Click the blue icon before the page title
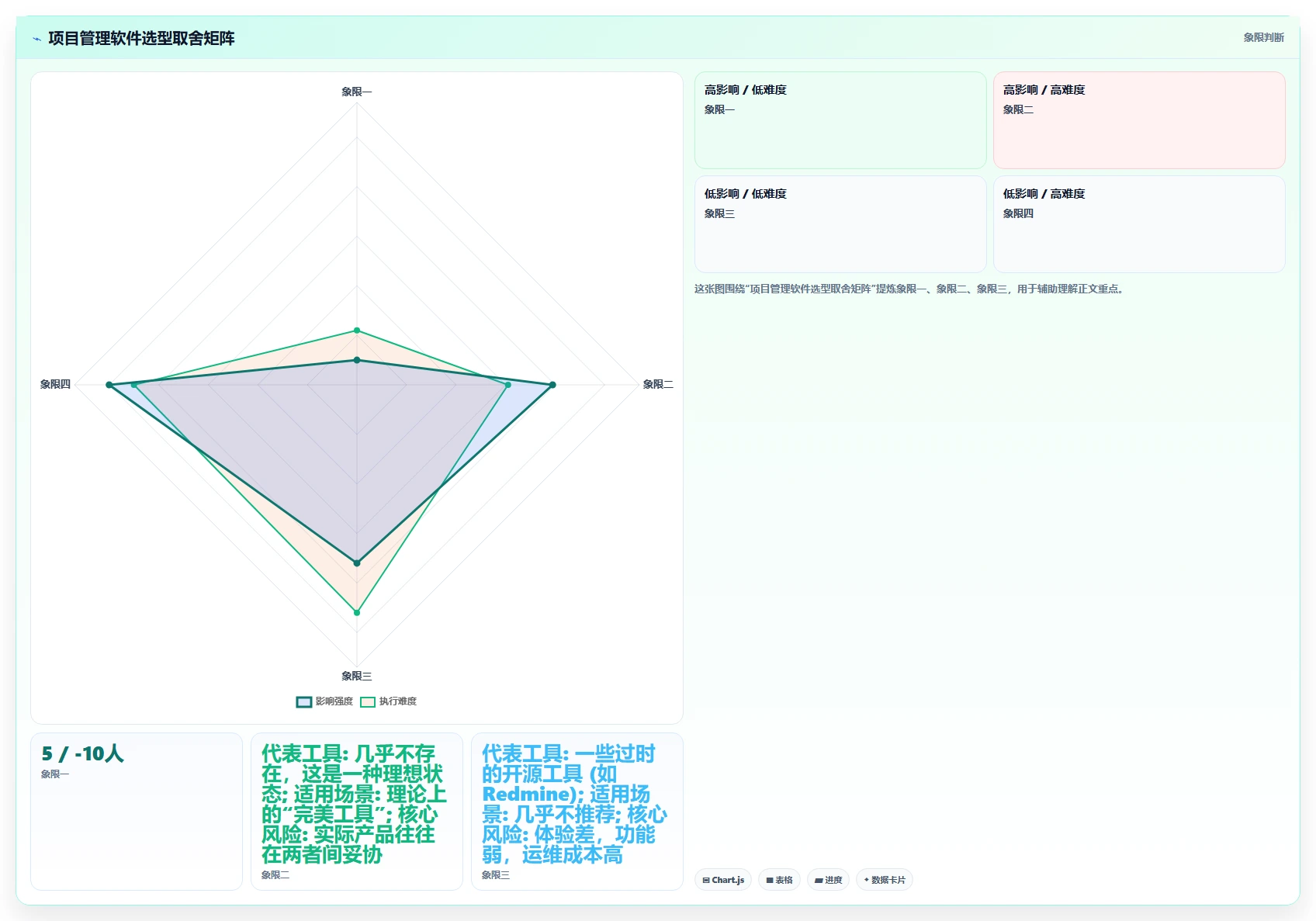 36,39
